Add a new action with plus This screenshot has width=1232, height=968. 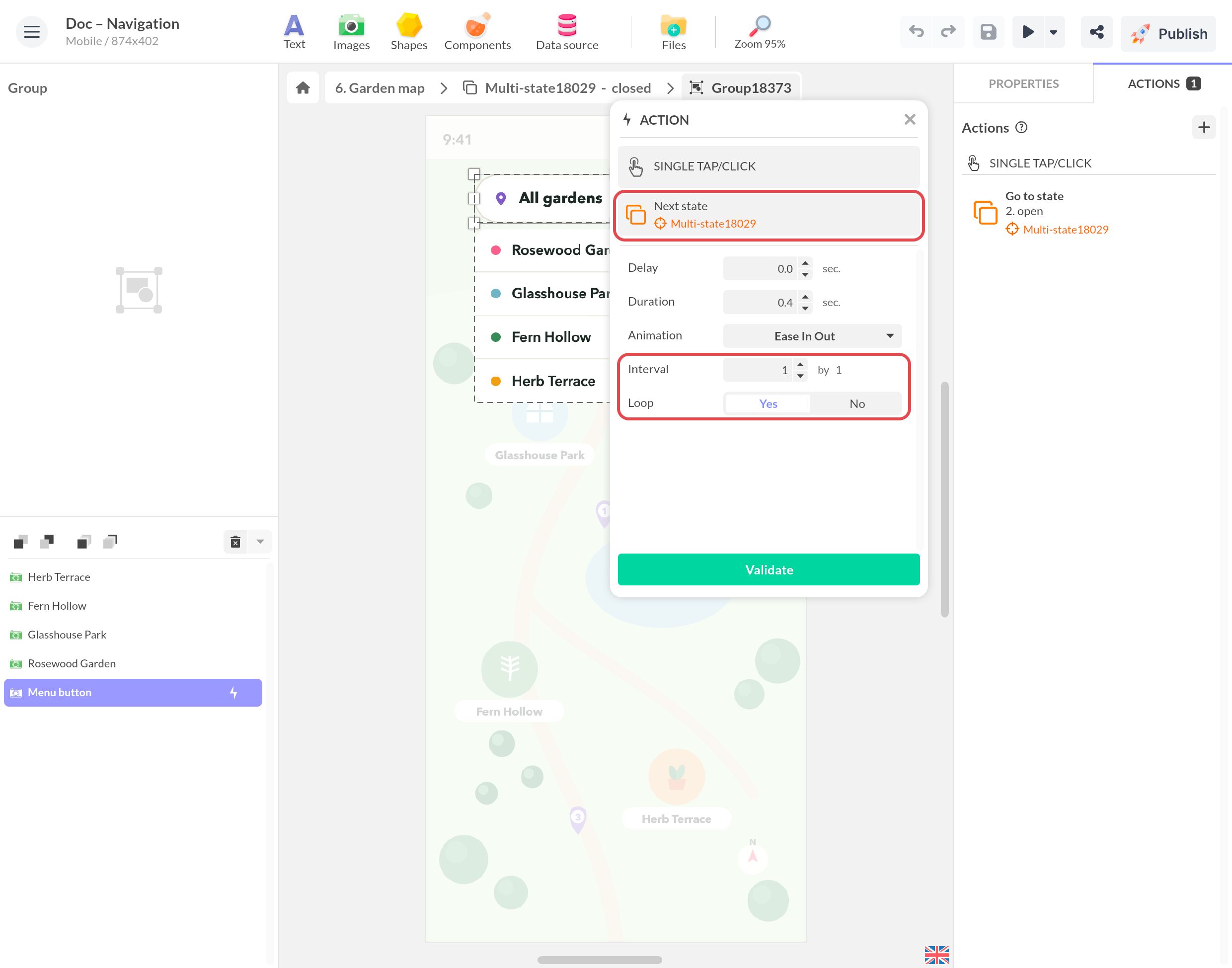[1204, 128]
